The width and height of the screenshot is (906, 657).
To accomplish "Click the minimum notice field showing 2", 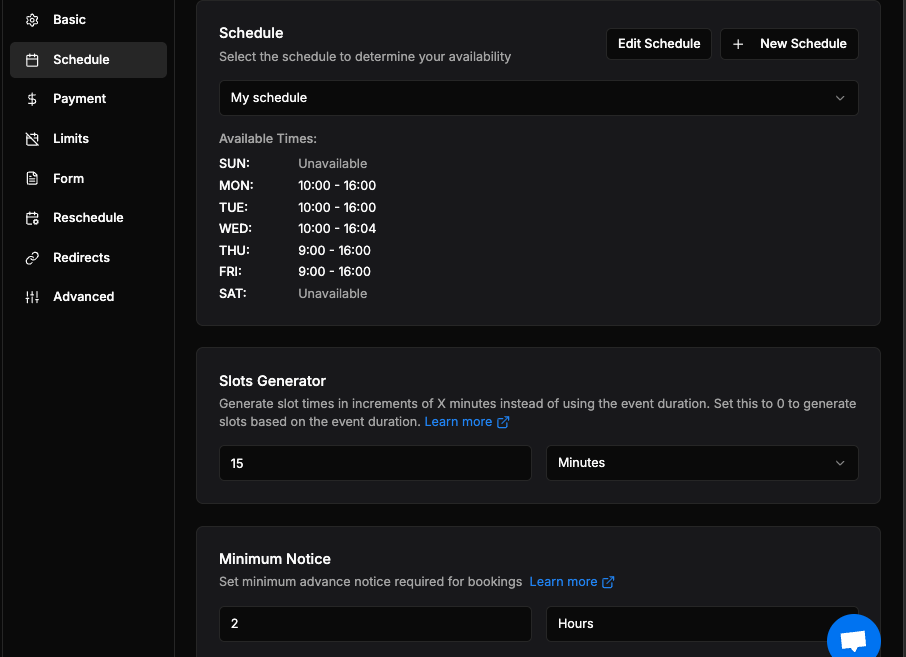I will 375,623.
